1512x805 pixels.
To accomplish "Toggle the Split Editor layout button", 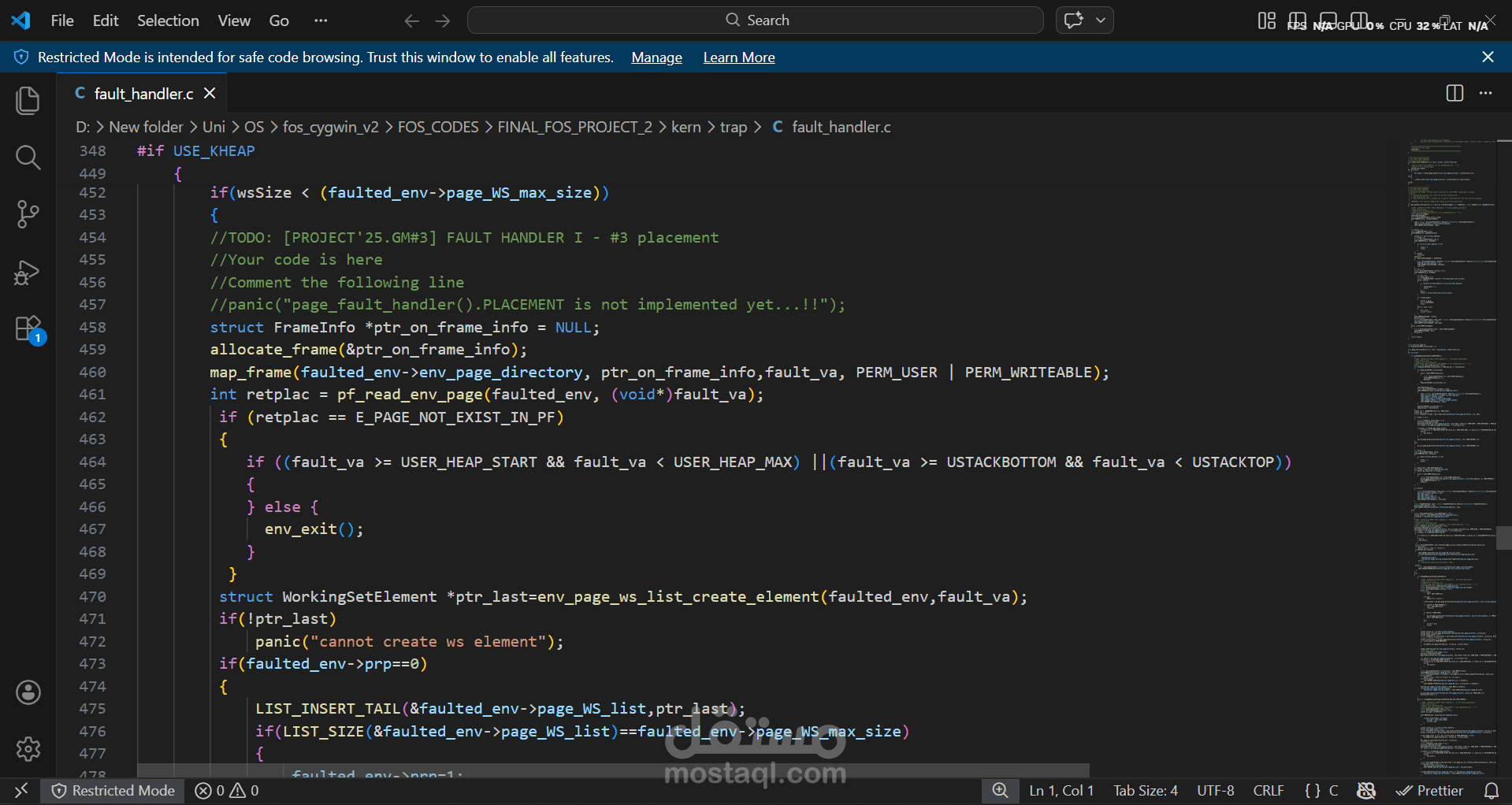I will [x=1454, y=93].
